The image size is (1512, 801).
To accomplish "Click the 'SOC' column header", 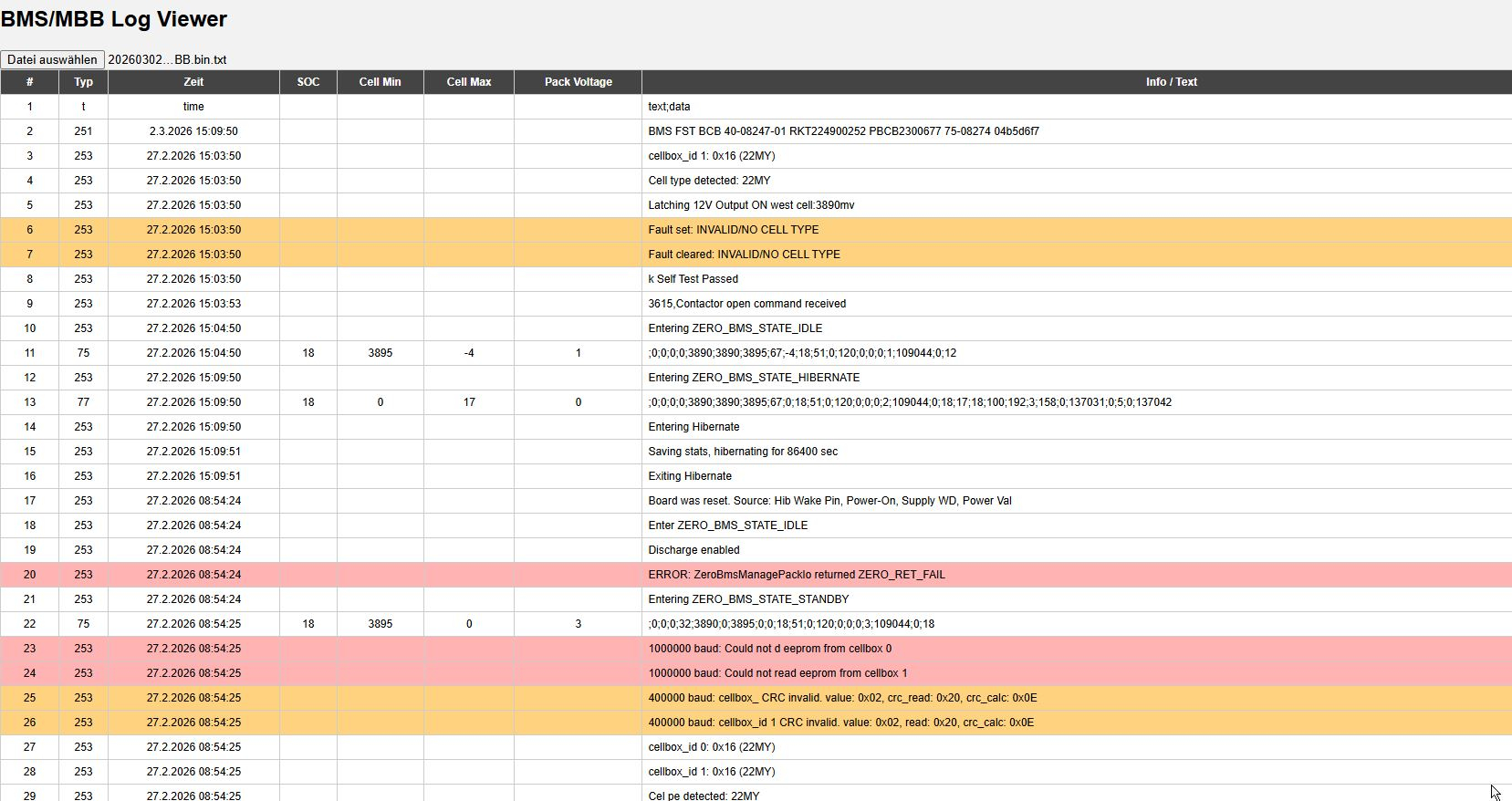I will pyautogui.click(x=308, y=82).
